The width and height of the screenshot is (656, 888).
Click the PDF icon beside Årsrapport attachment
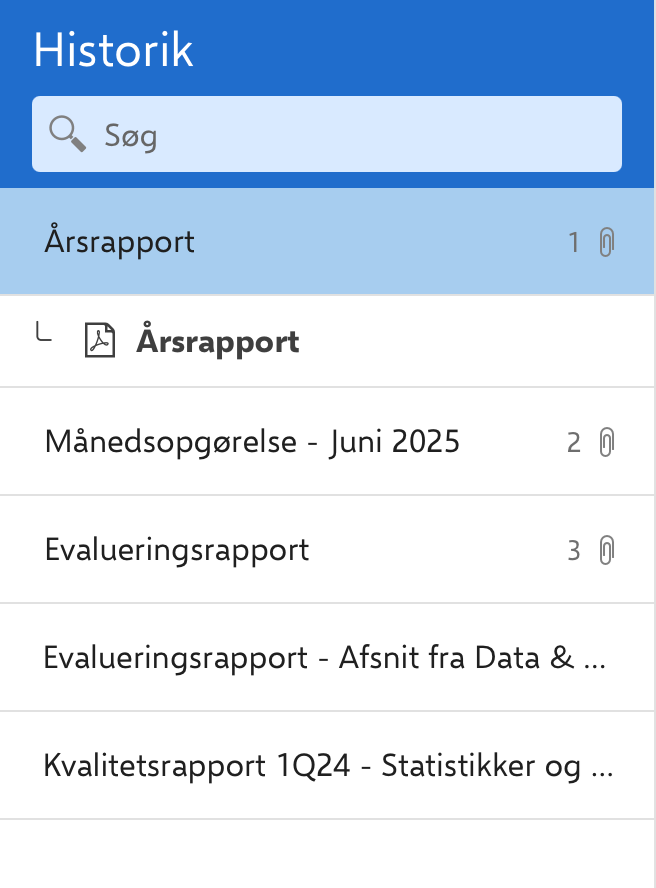[x=99, y=342]
